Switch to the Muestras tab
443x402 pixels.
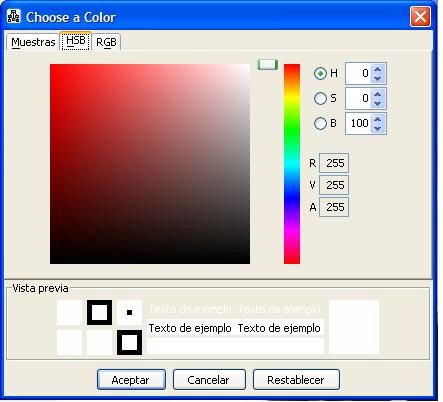tap(33, 42)
